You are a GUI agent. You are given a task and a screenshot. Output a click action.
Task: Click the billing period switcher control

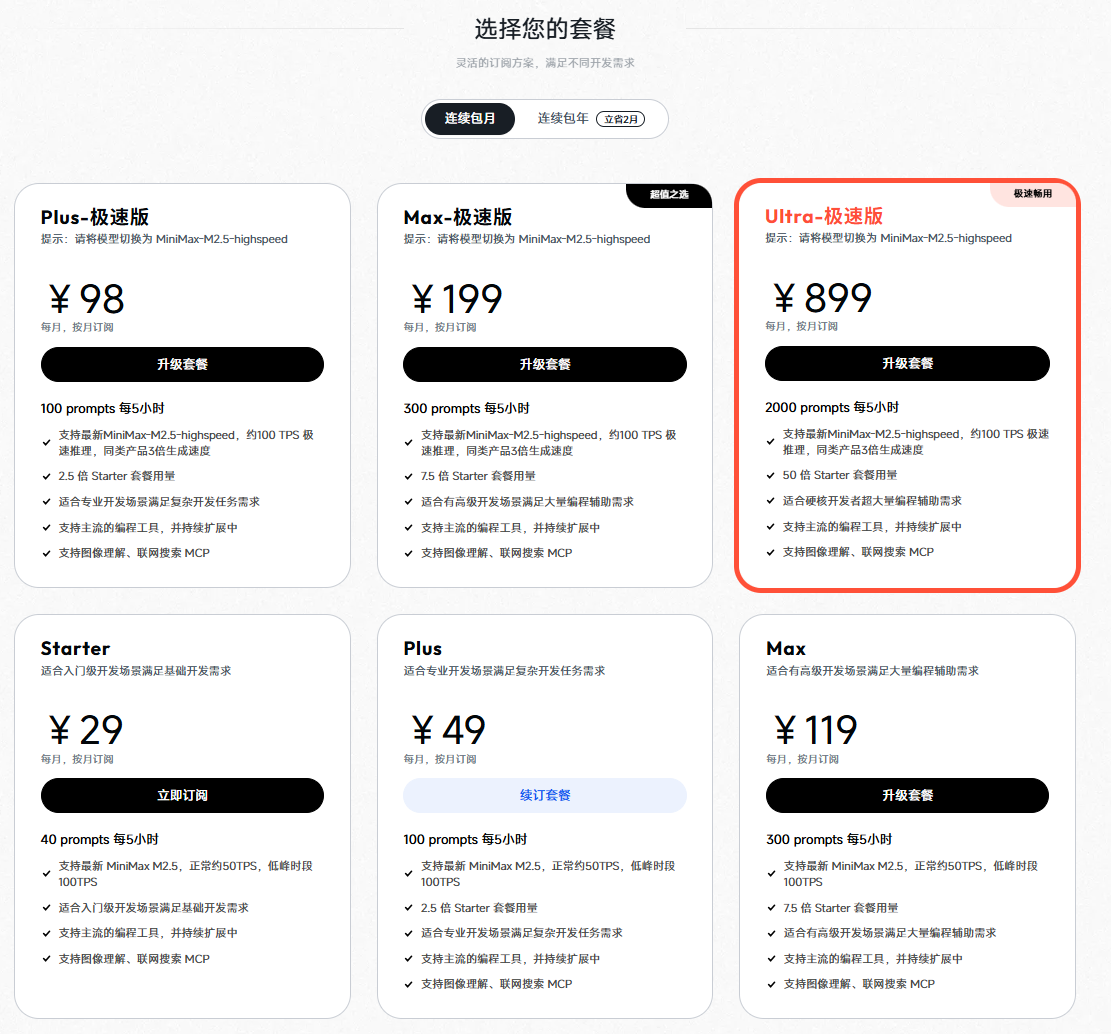545,119
